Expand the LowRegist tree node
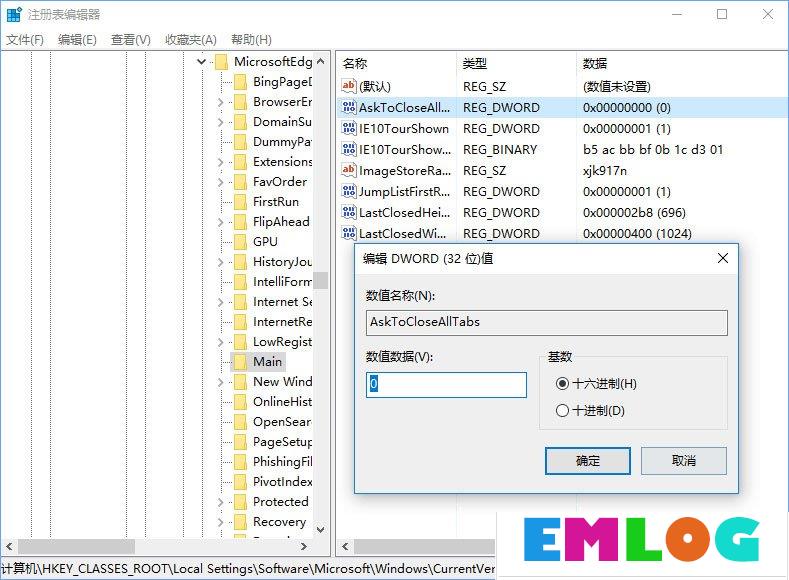This screenshot has width=789, height=580. (220, 342)
